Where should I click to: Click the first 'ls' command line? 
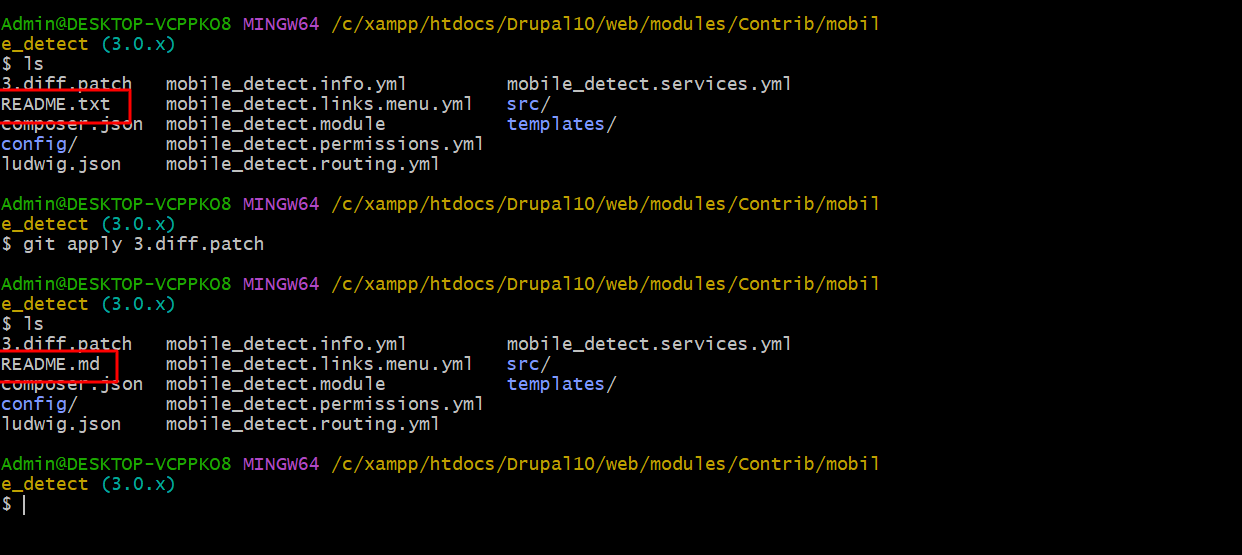pos(23,64)
